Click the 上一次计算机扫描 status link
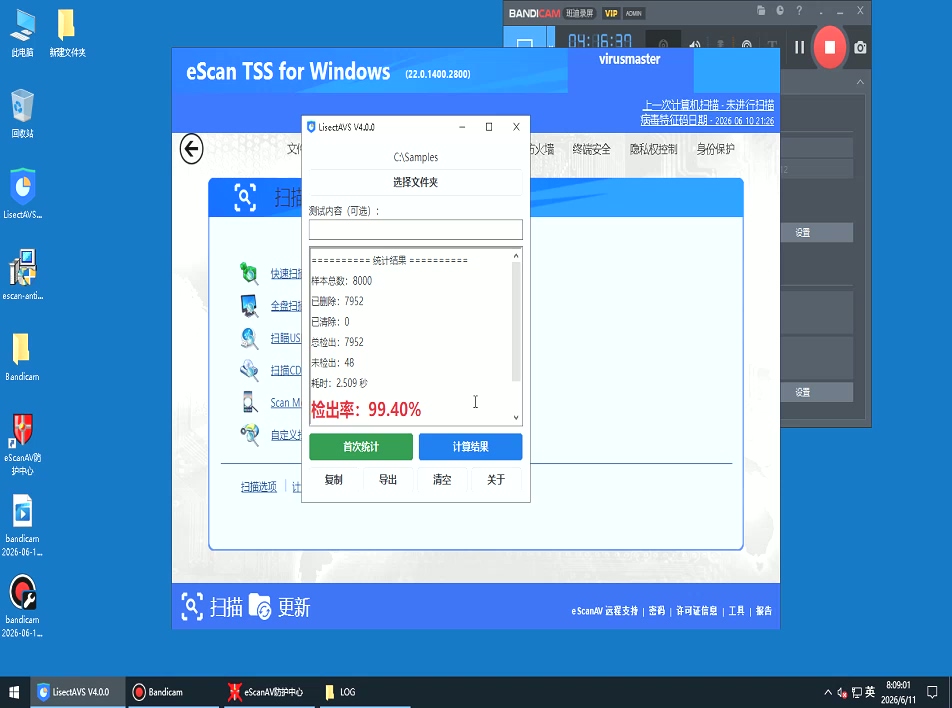The image size is (952, 708). point(708,105)
